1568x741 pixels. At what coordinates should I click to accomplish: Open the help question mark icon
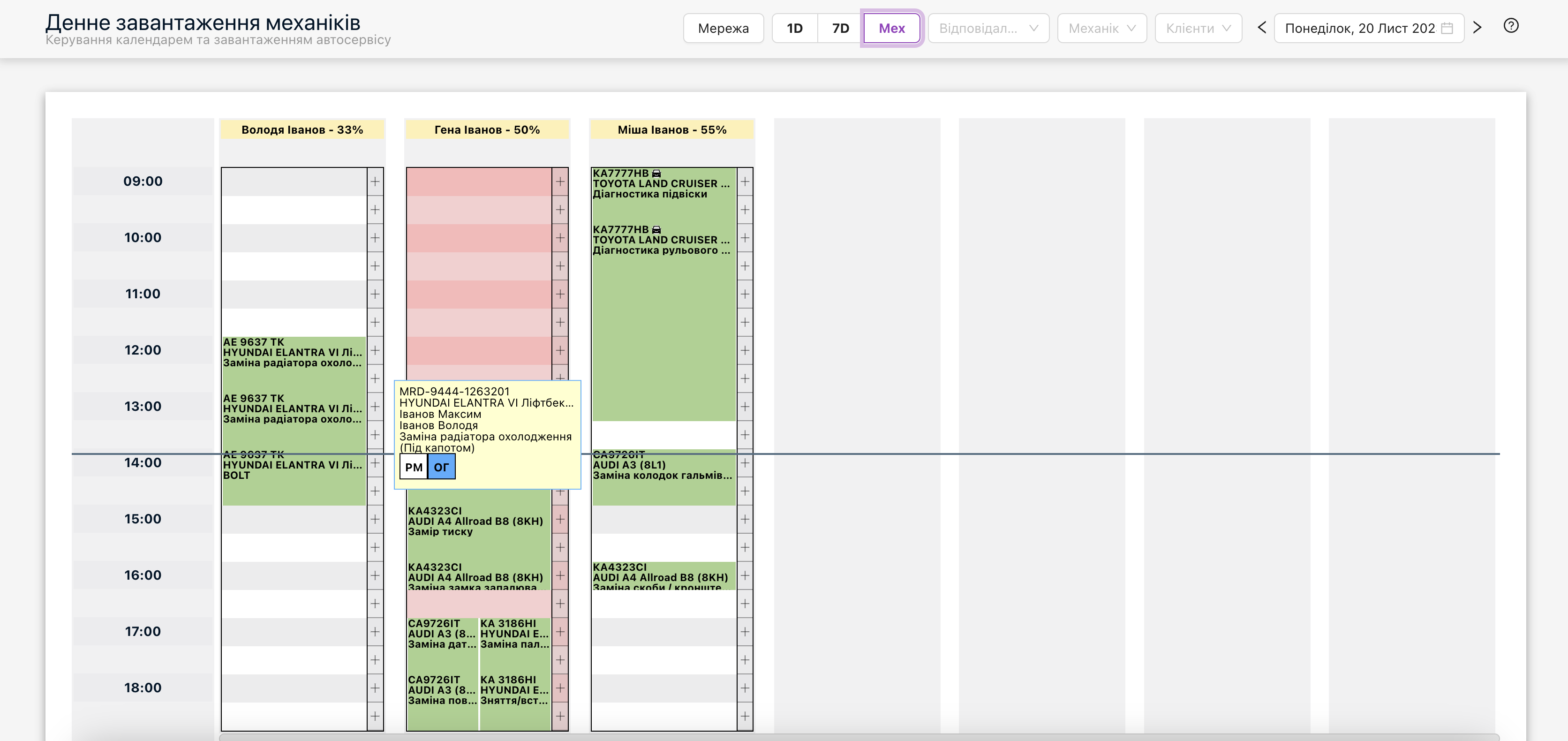[x=1511, y=26]
